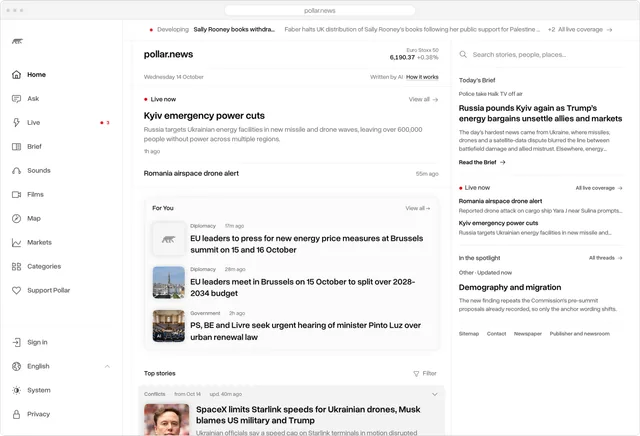
Task: Open Markets from the sidebar
Action: pyautogui.click(x=39, y=242)
